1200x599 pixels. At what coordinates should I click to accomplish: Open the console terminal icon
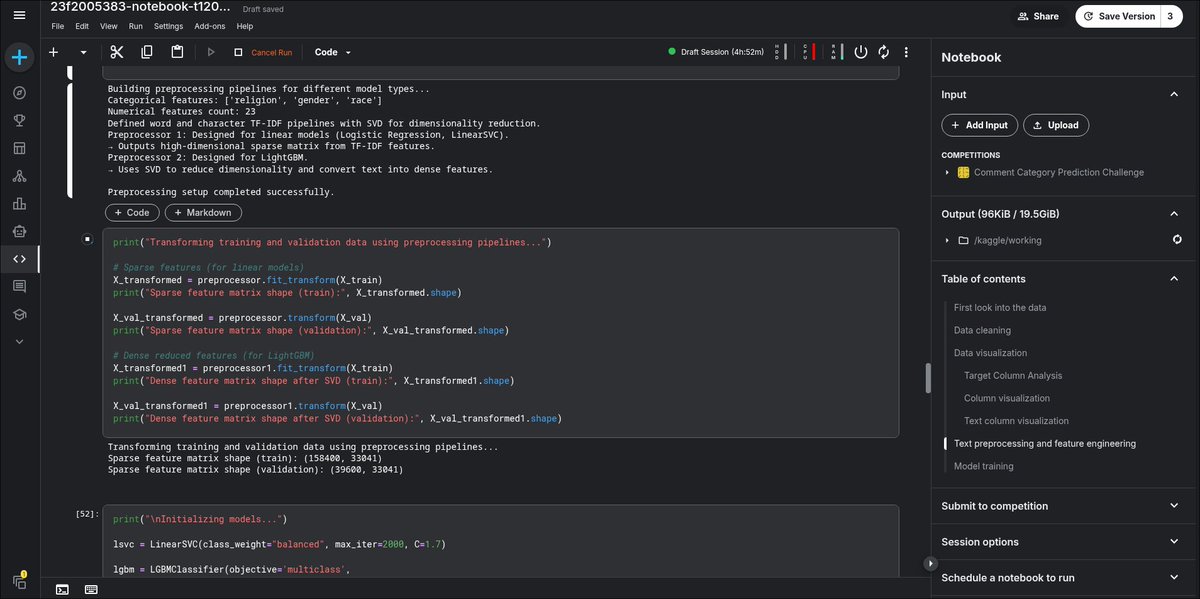click(x=62, y=589)
